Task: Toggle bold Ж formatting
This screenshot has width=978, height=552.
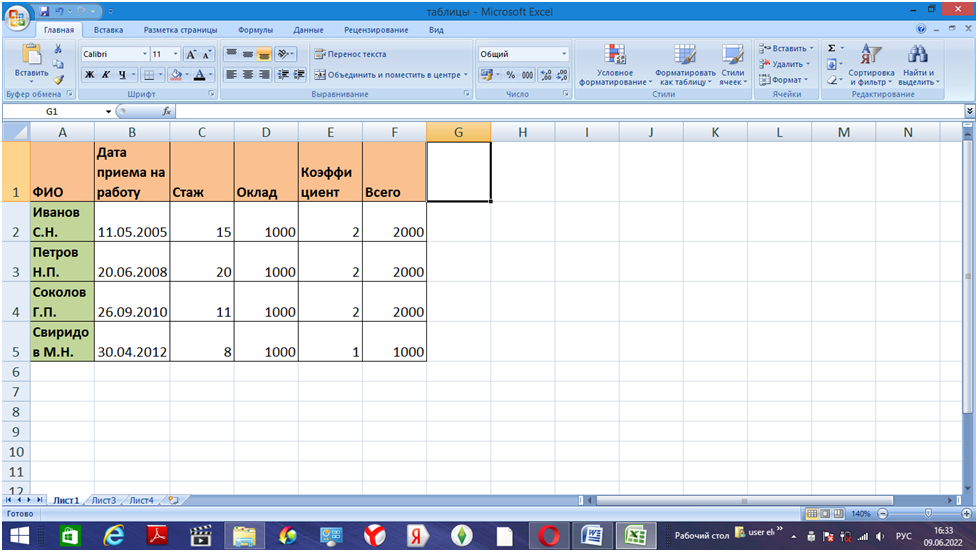Action: [90, 75]
